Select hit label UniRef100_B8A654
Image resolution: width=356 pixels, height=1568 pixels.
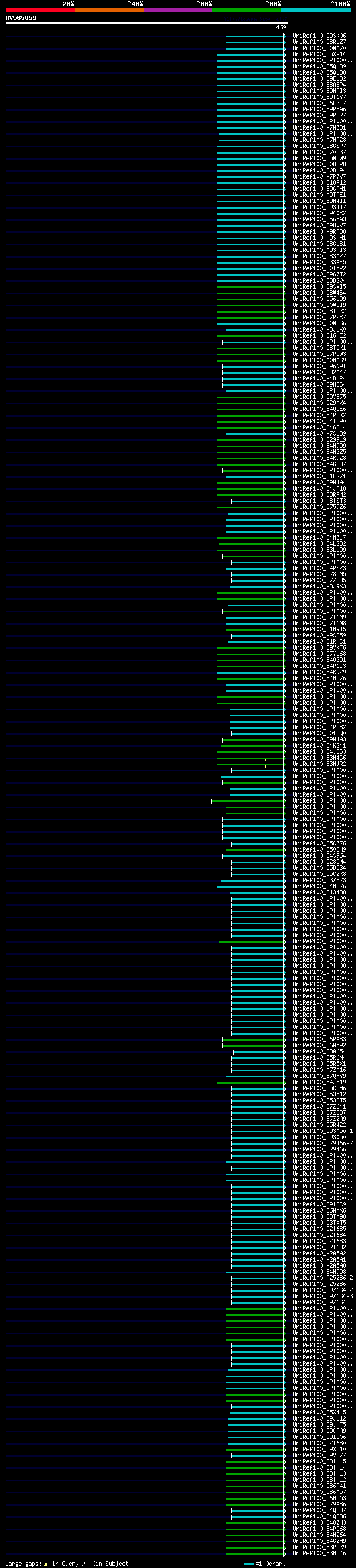point(319,1052)
